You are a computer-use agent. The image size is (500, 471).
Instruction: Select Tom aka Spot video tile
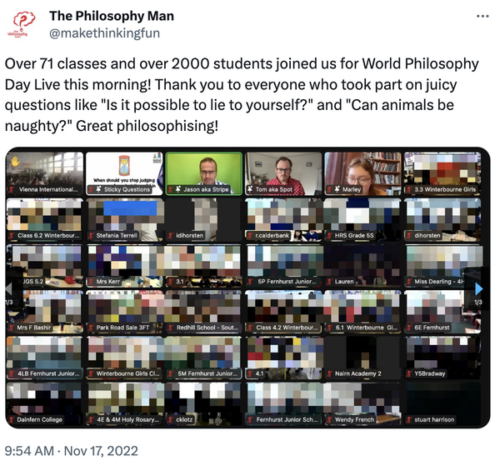click(284, 174)
